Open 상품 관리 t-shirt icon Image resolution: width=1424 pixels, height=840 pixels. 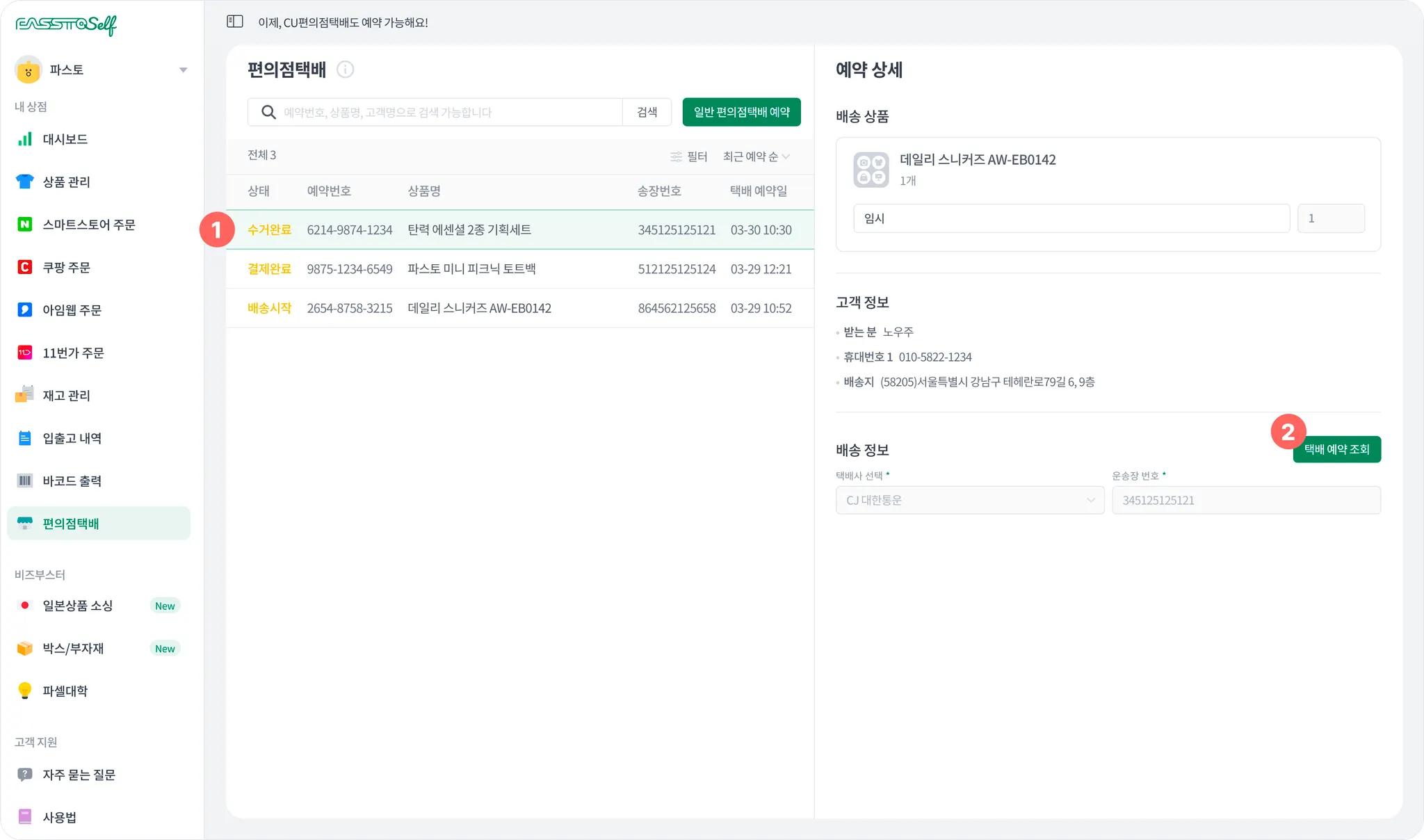click(25, 181)
